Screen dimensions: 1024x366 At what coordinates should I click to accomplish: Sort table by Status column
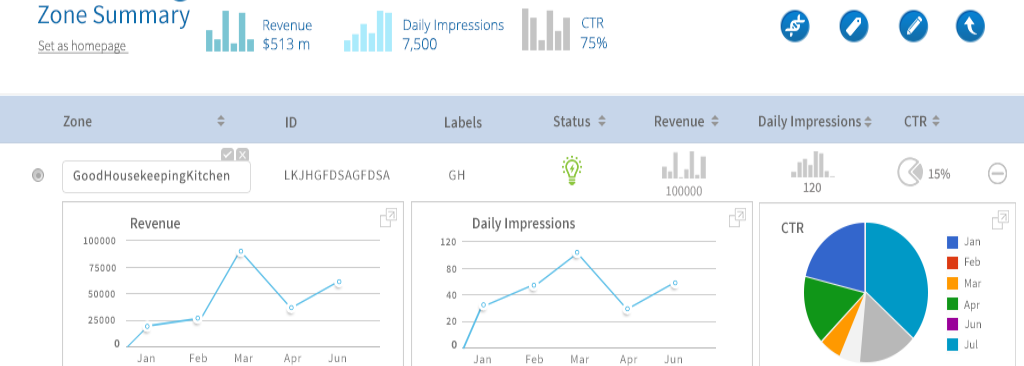pos(601,121)
